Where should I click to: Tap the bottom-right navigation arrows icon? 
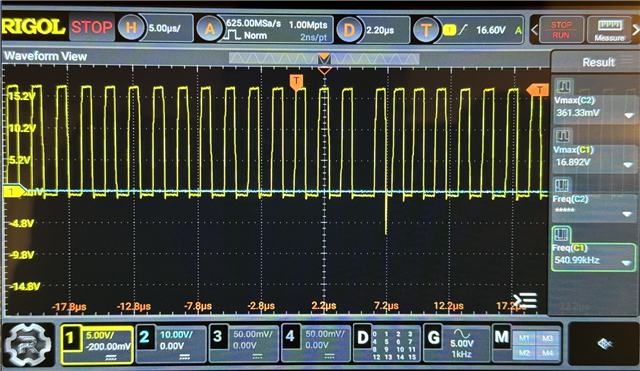click(x=604, y=344)
